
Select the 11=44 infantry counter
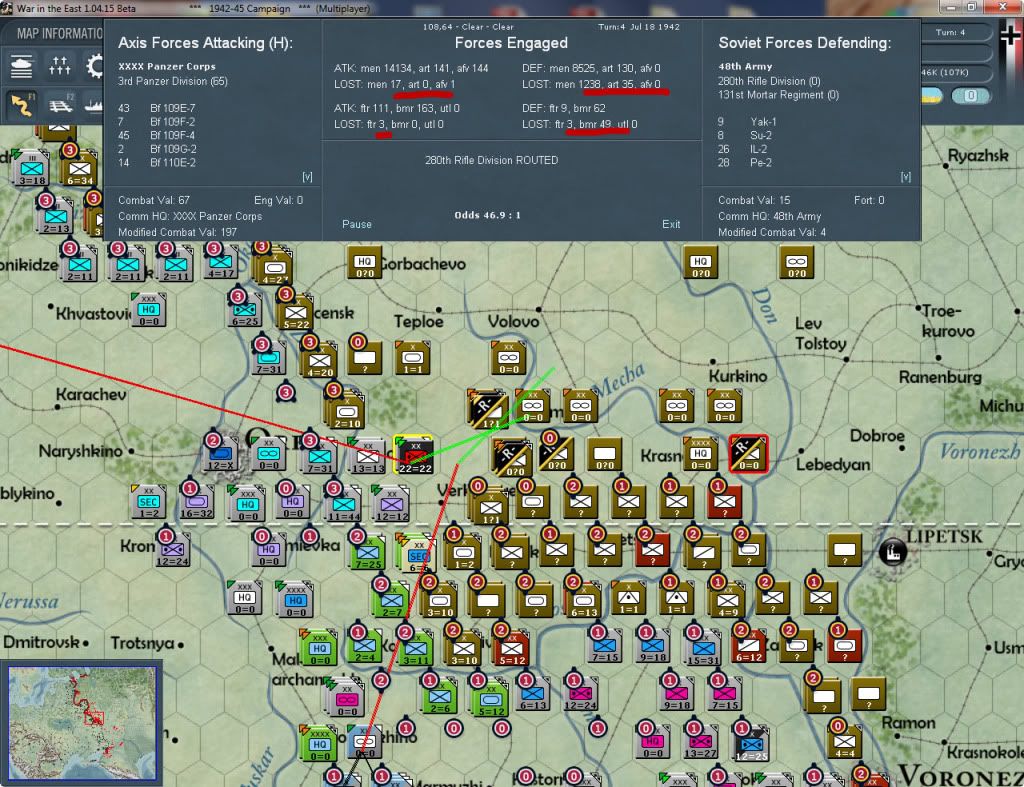click(x=344, y=504)
